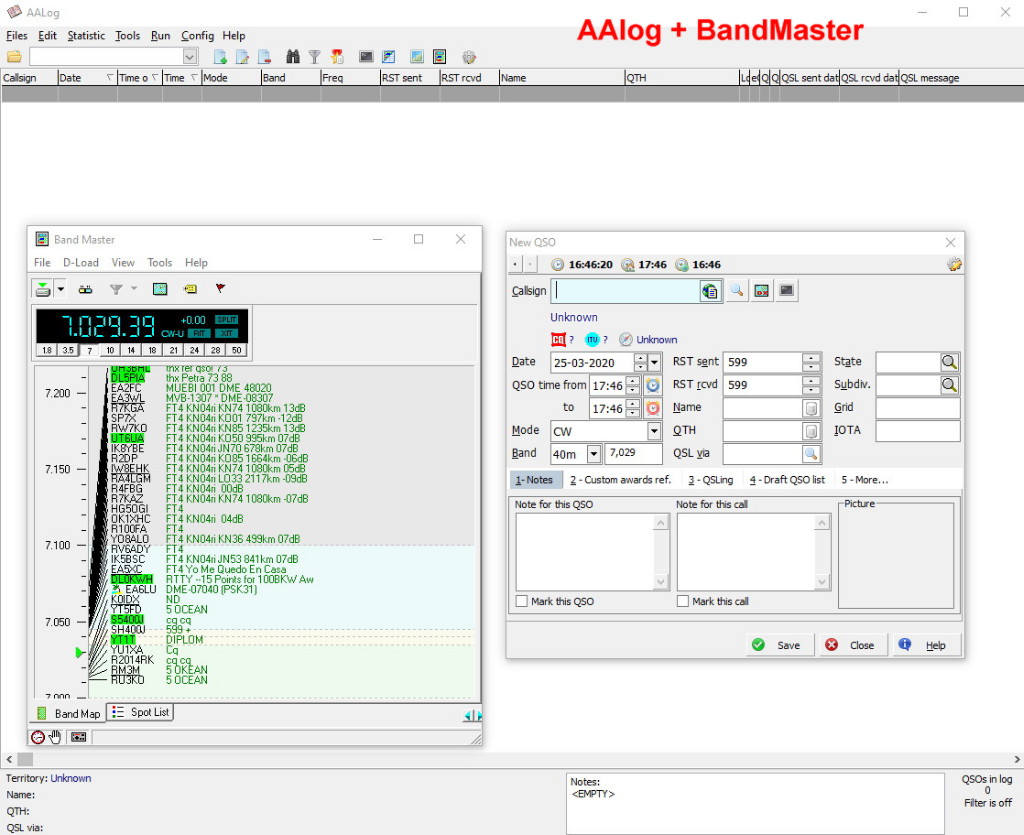
Task: Click the magnifier icon next to the Callsign field
Action: coord(736,291)
